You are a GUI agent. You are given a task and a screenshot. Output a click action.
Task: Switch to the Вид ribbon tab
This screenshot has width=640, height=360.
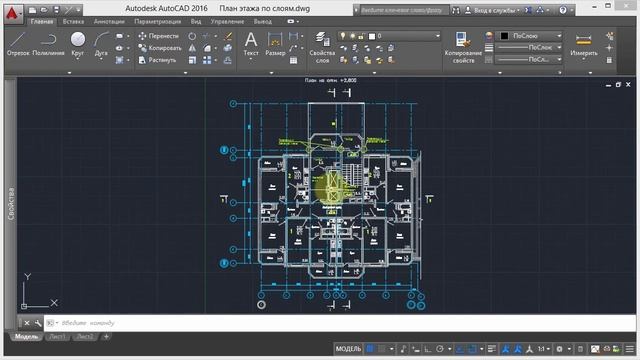coord(196,21)
